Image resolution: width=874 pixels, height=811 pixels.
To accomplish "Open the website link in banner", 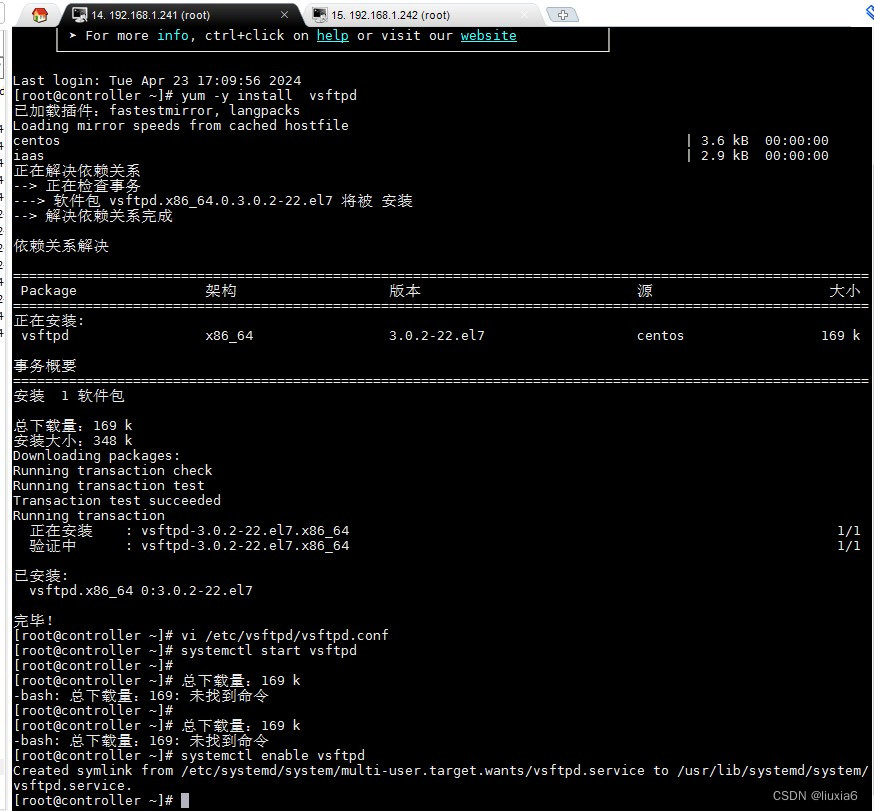I will click(x=488, y=36).
